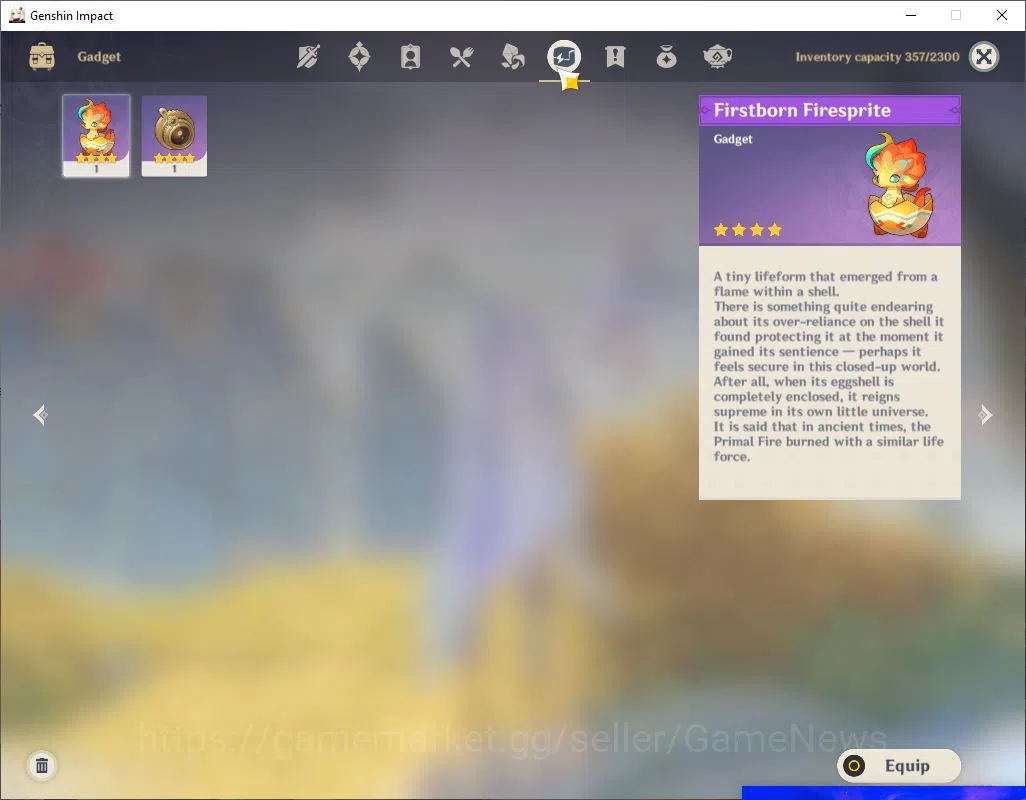Open the Weapons inventory tab

click(x=308, y=57)
